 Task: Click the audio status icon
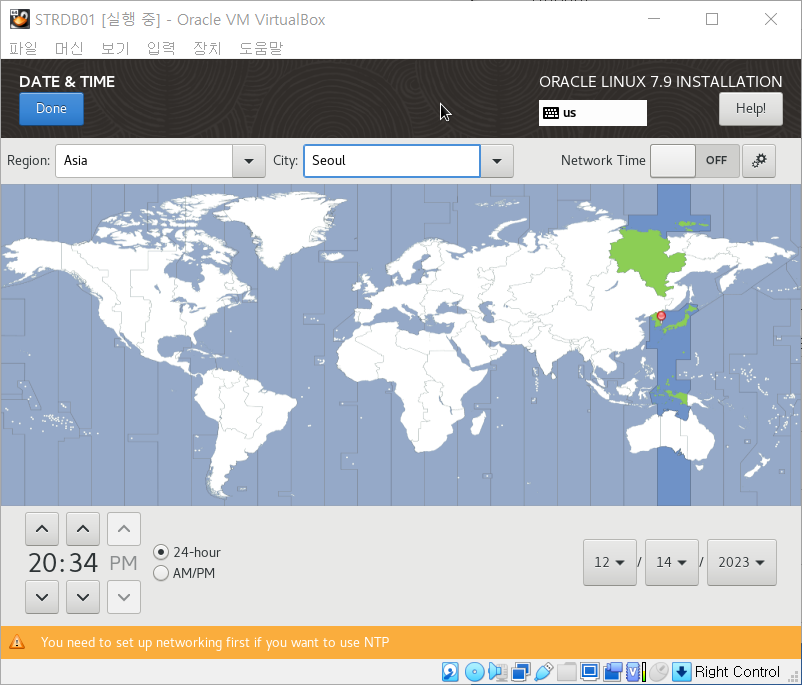coord(498,672)
